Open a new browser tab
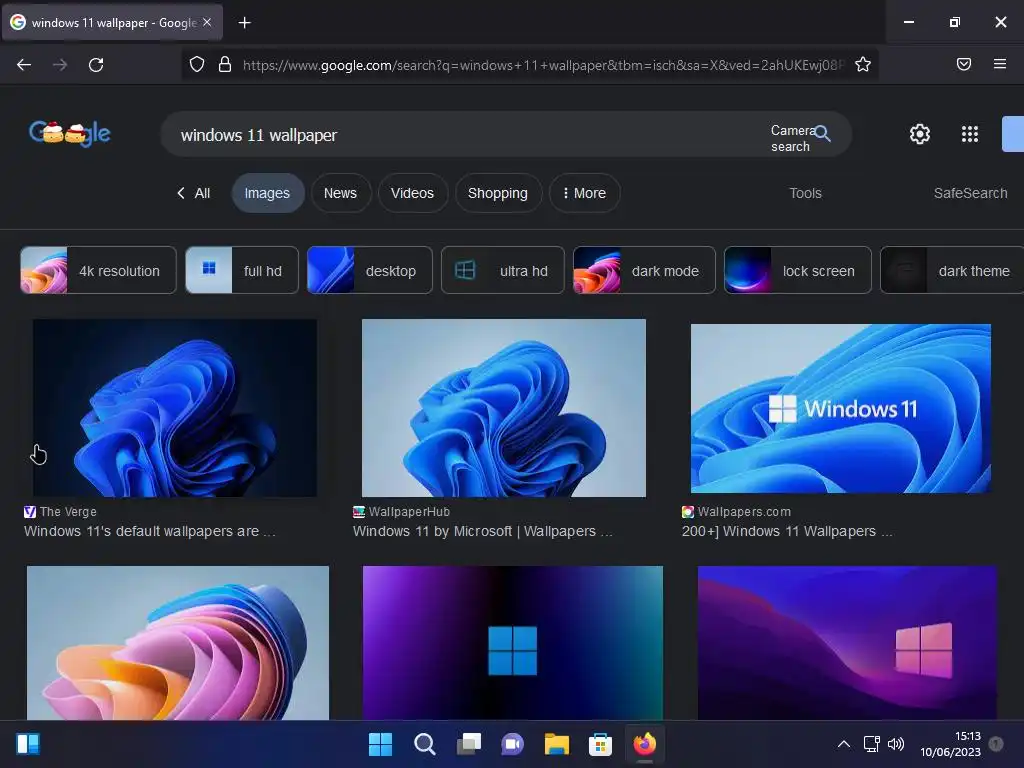 click(244, 23)
